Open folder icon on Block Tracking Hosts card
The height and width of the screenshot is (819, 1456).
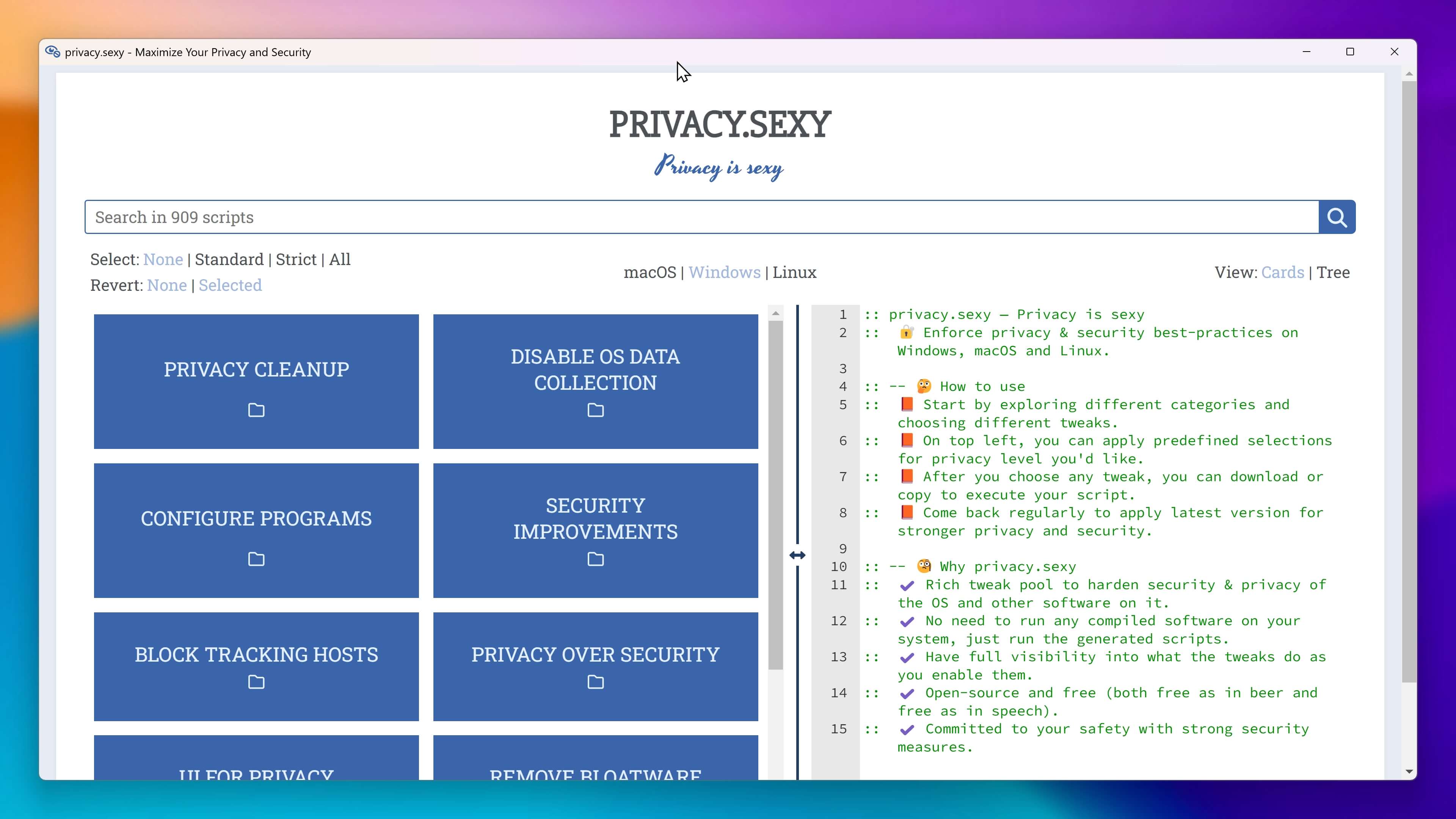[x=256, y=682]
